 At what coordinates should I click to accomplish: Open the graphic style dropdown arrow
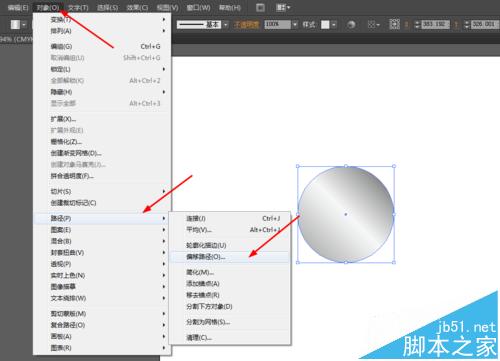[334, 24]
